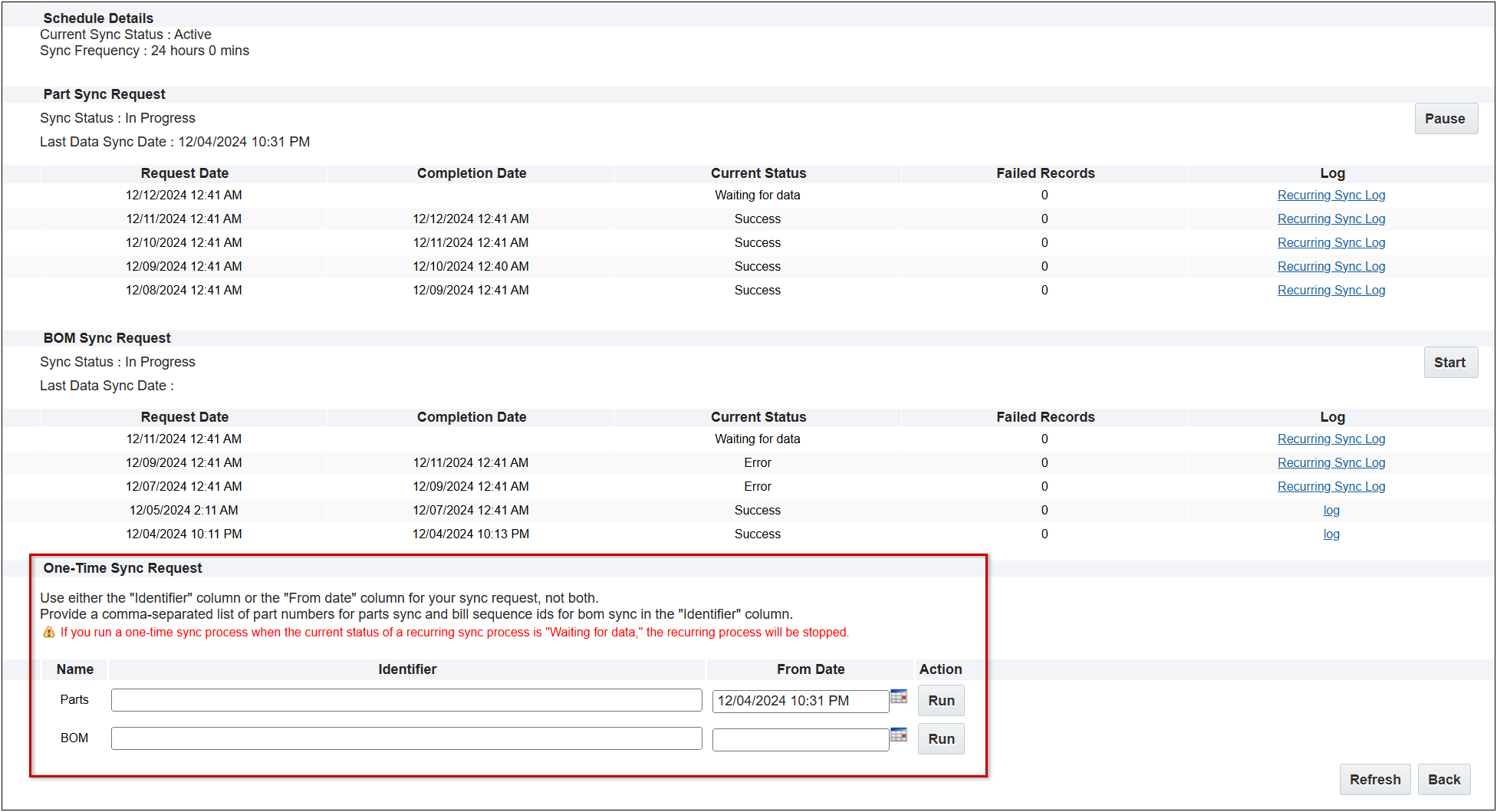Run the Parts one-time sync
This screenshot has width=1497, height=812.
click(x=941, y=701)
